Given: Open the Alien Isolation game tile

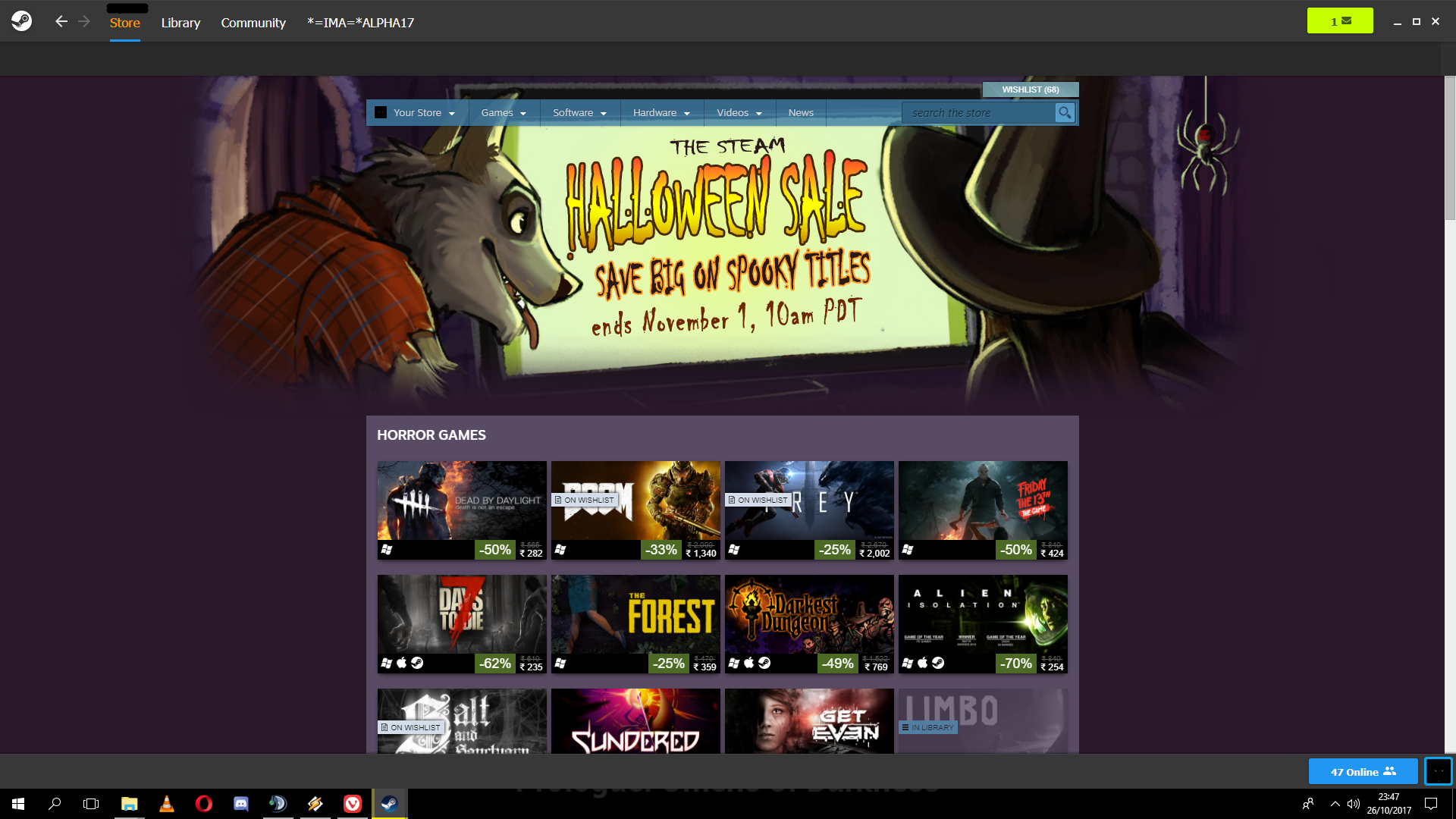Looking at the screenshot, I should 983,624.
